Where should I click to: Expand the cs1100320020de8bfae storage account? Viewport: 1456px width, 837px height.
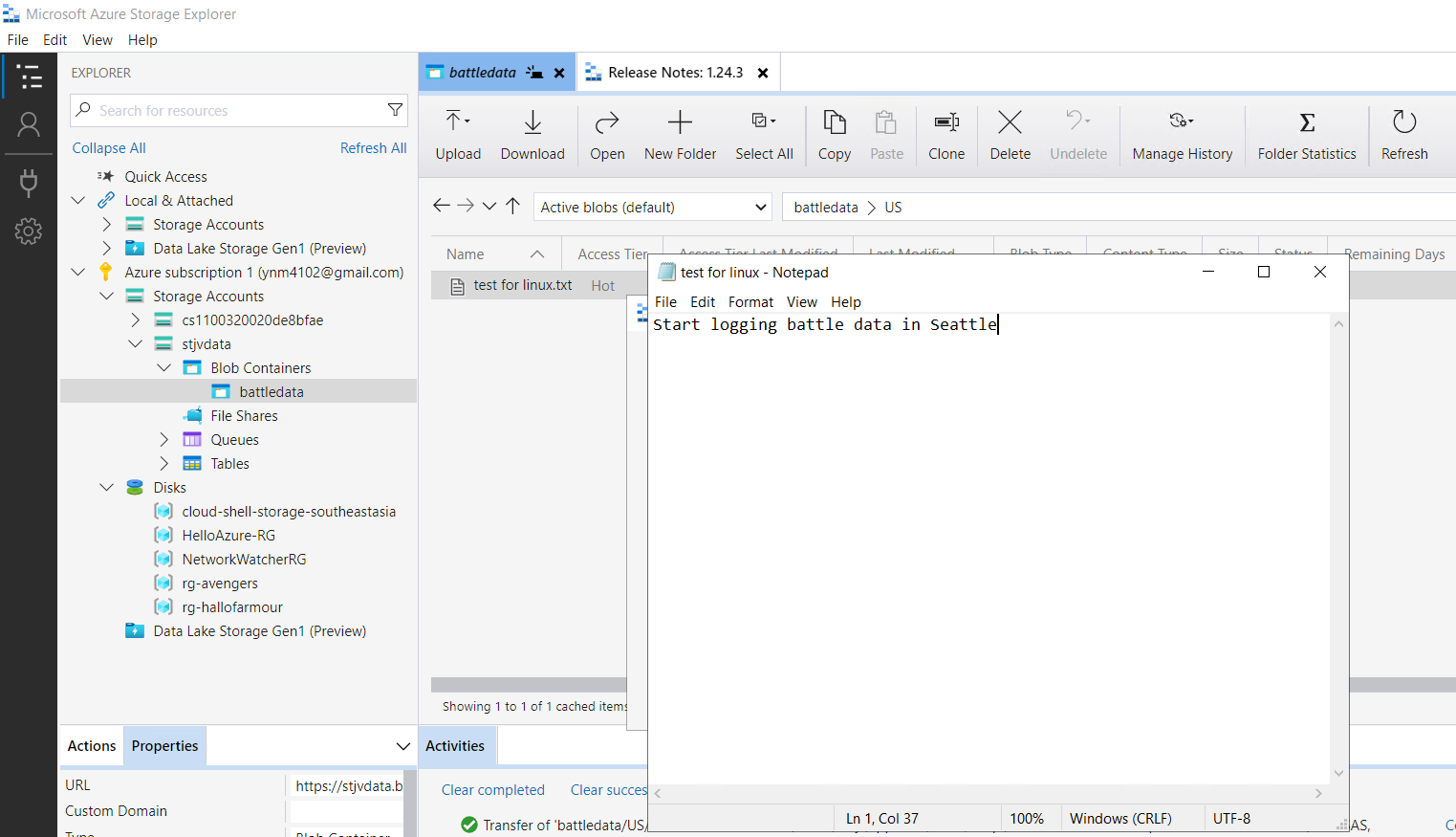coord(136,319)
